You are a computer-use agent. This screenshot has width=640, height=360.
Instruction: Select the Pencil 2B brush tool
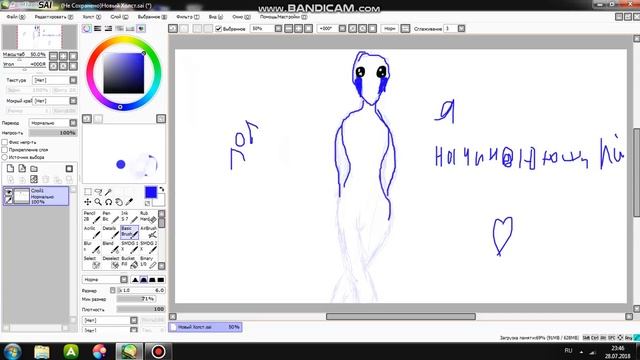coord(92,217)
